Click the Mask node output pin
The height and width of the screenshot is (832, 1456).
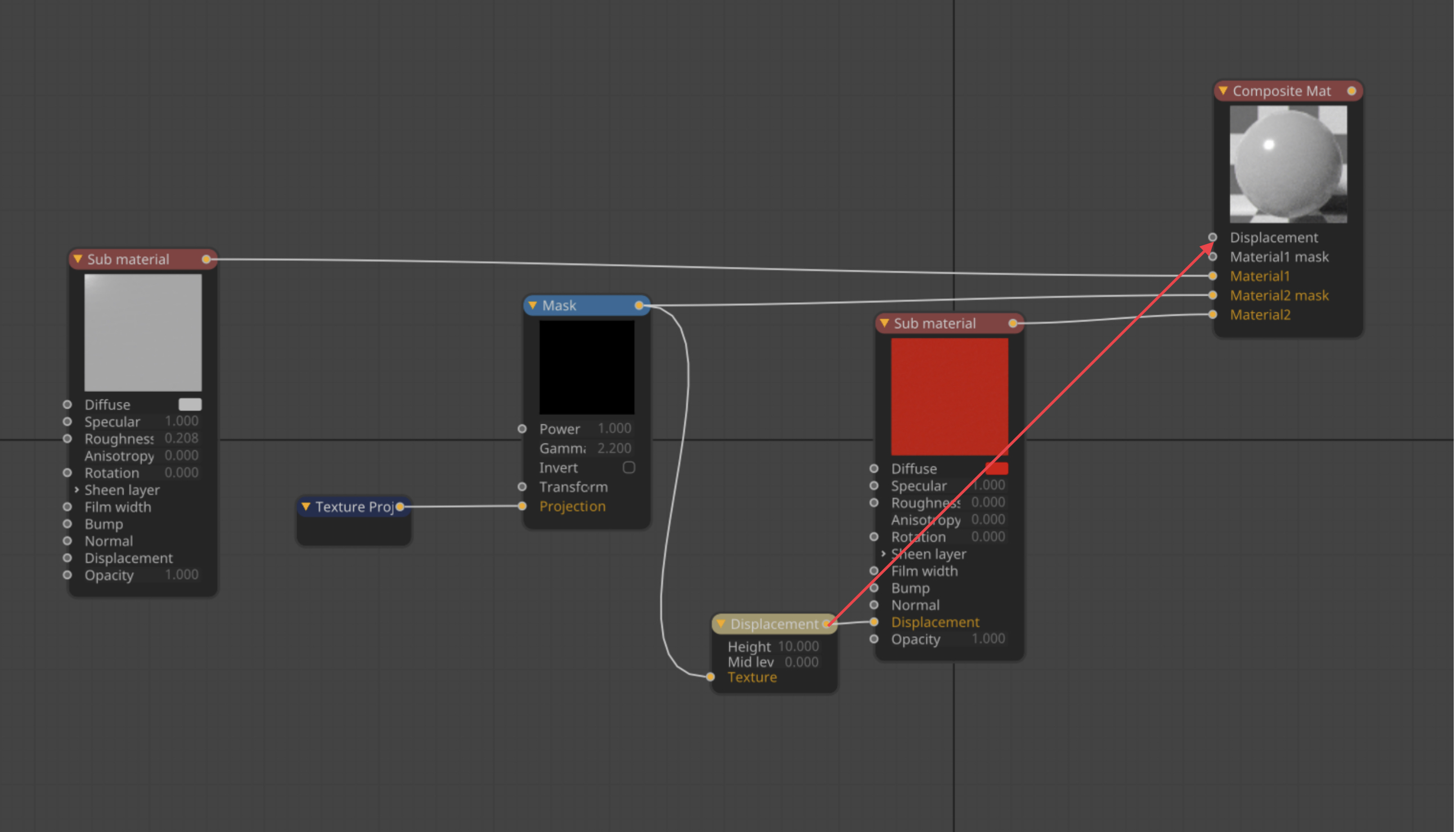(639, 305)
